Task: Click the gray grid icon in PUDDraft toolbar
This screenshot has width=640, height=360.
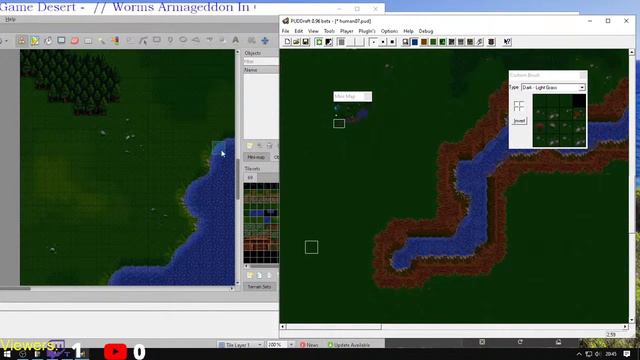Action: tap(341, 42)
